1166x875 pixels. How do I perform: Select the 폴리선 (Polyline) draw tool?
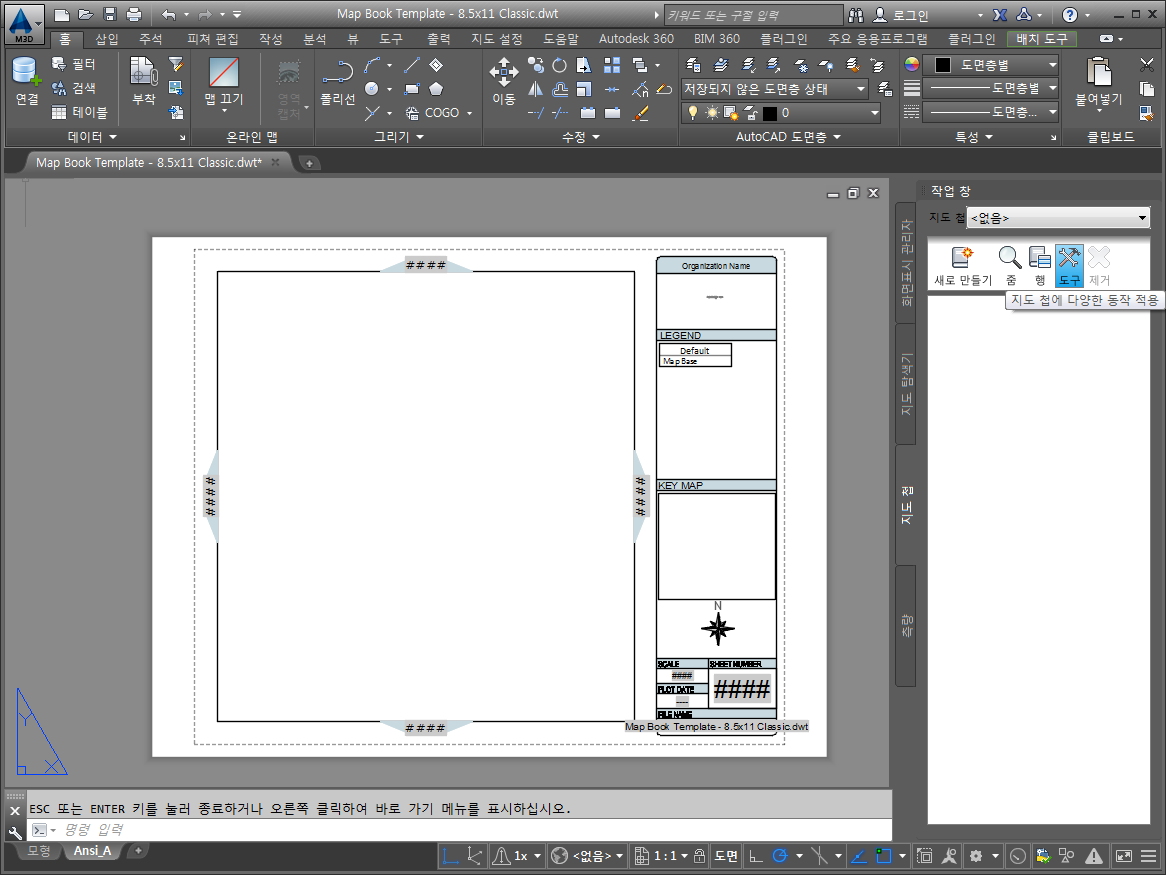338,81
